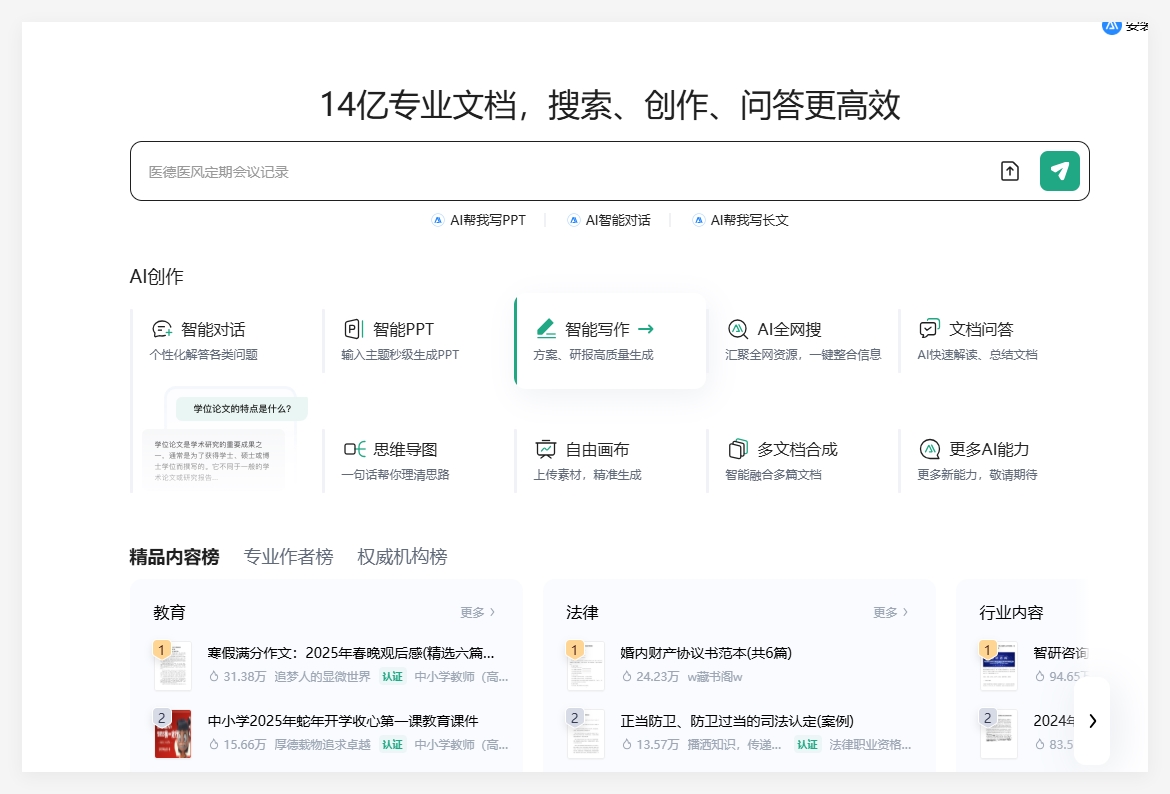Click the right arrow to see more categories
The height and width of the screenshot is (794, 1170).
tap(1092, 720)
